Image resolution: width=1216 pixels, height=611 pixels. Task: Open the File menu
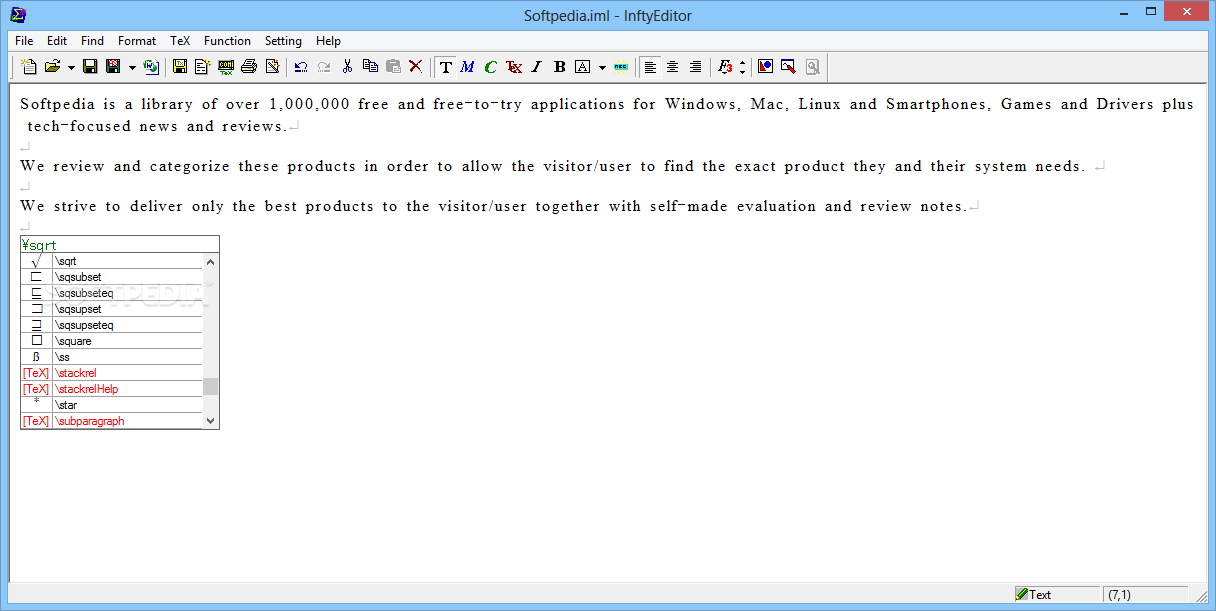[x=24, y=41]
